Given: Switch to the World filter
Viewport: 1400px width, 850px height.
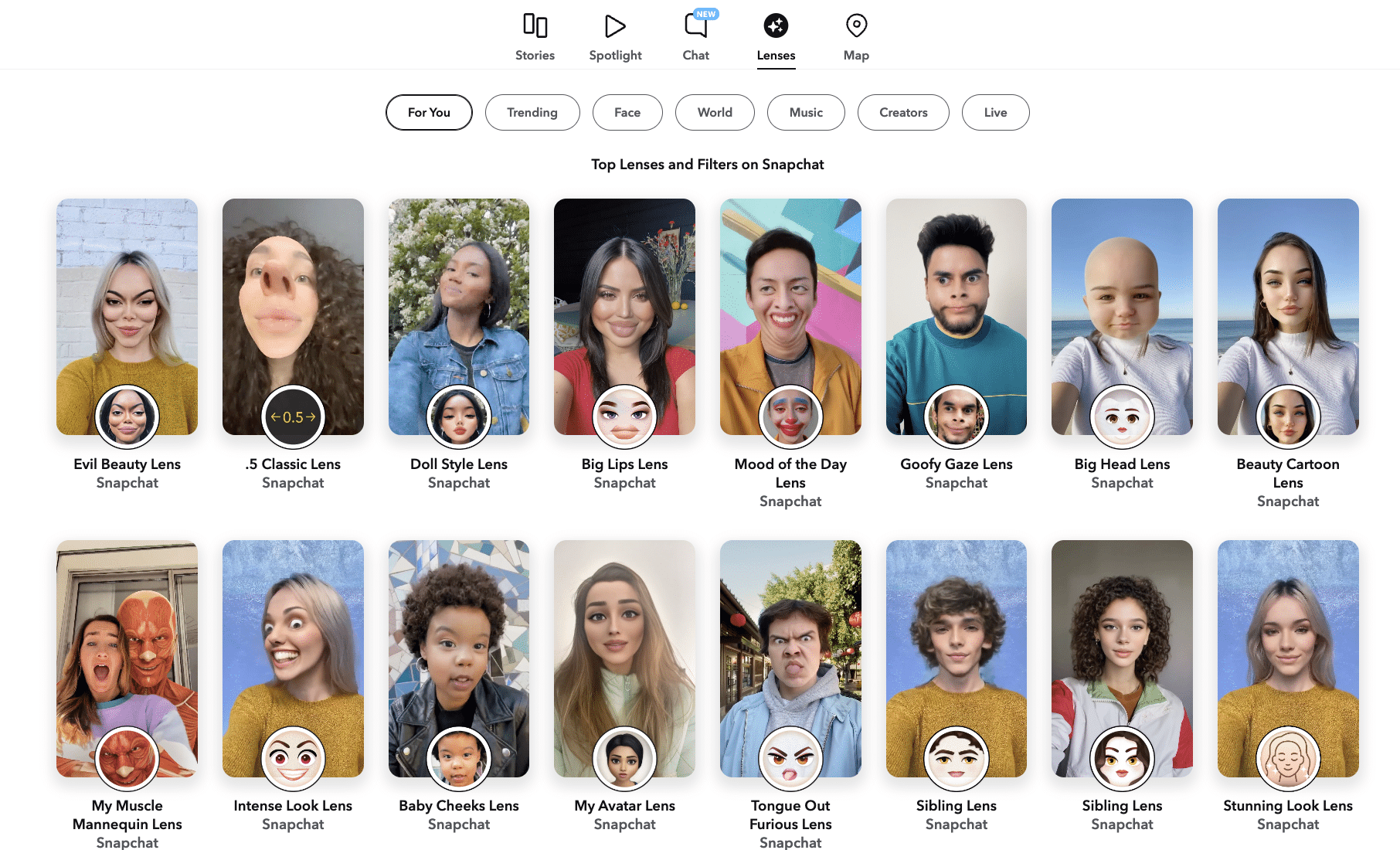Looking at the screenshot, I should point(715,112).
